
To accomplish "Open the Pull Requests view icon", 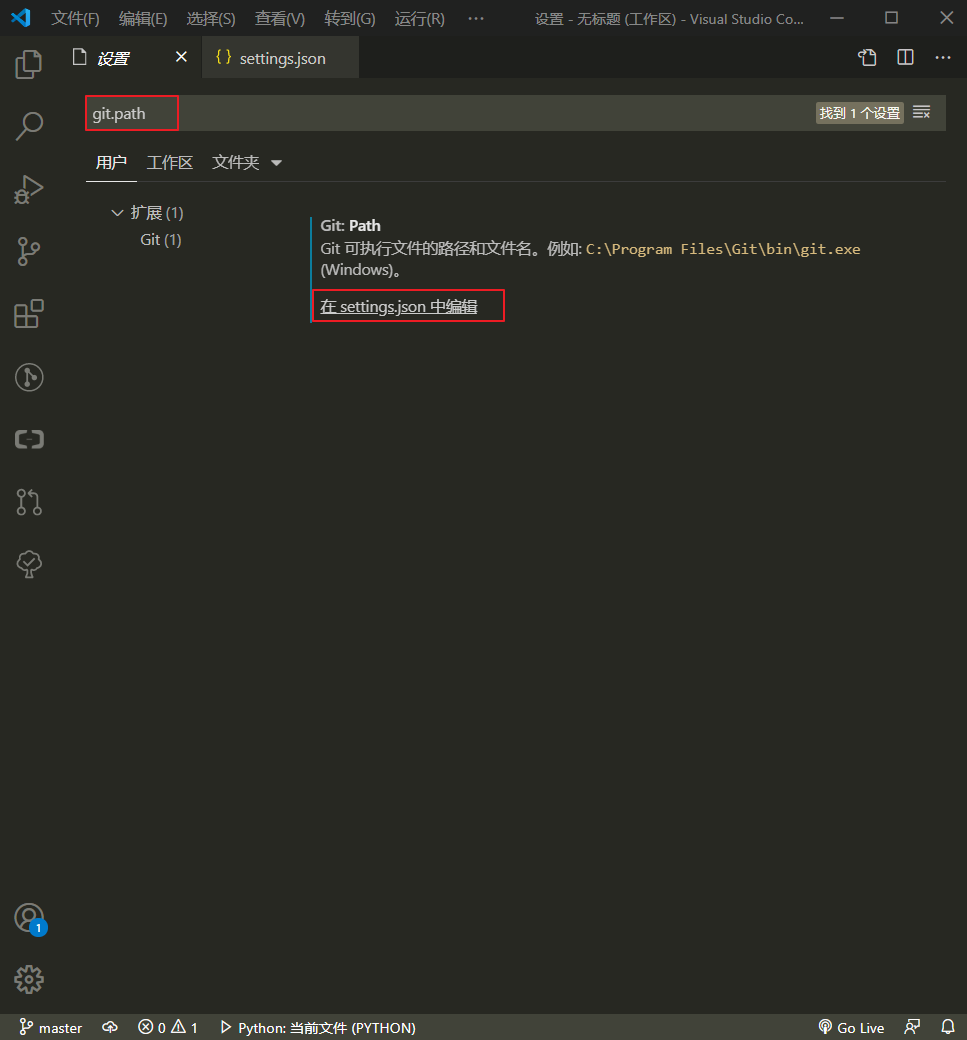I will pyautogui.click(x=29, y=502).
